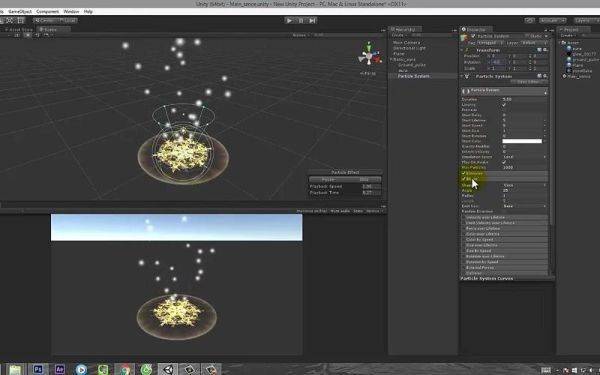The image size is (600, 375).
Task: Select the Main_scene asset in Project
Action: (x=576, y=76)
